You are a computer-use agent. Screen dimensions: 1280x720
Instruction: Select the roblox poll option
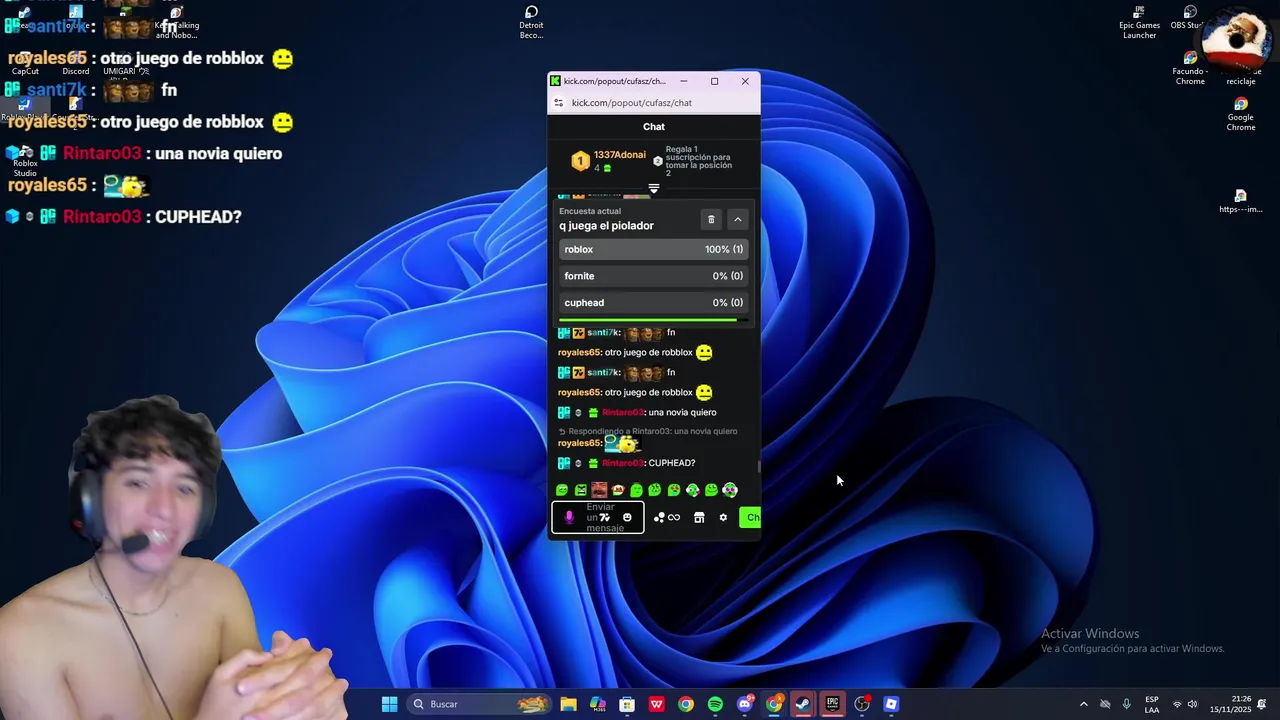click(653, 249)
